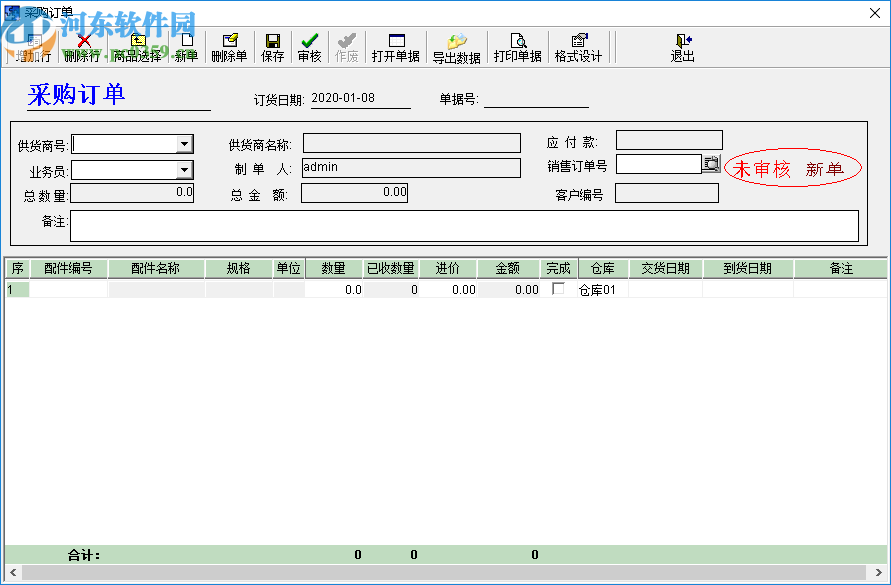891x585 pixels.
Task: Click row 1 数量 cell showing 0.0
Action: [x=334, y=289]
